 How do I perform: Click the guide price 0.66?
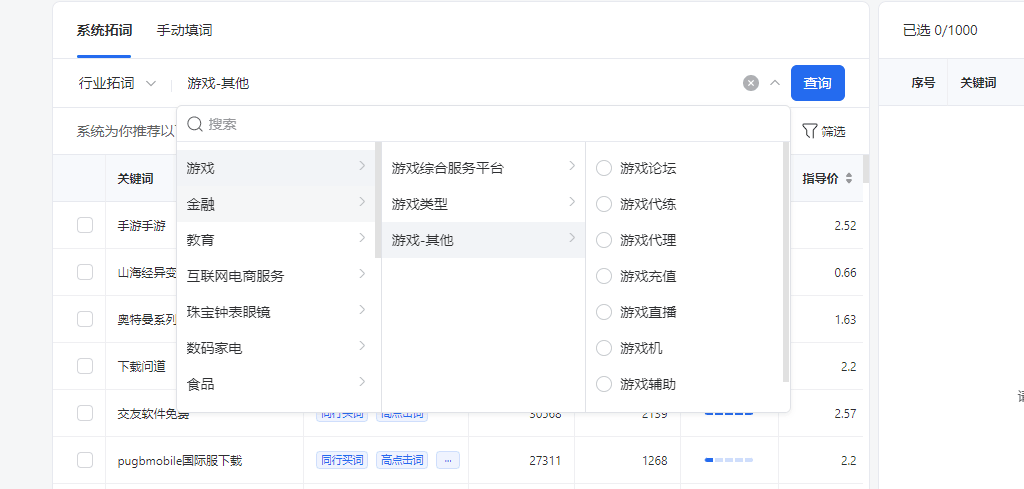click(845, 272)
